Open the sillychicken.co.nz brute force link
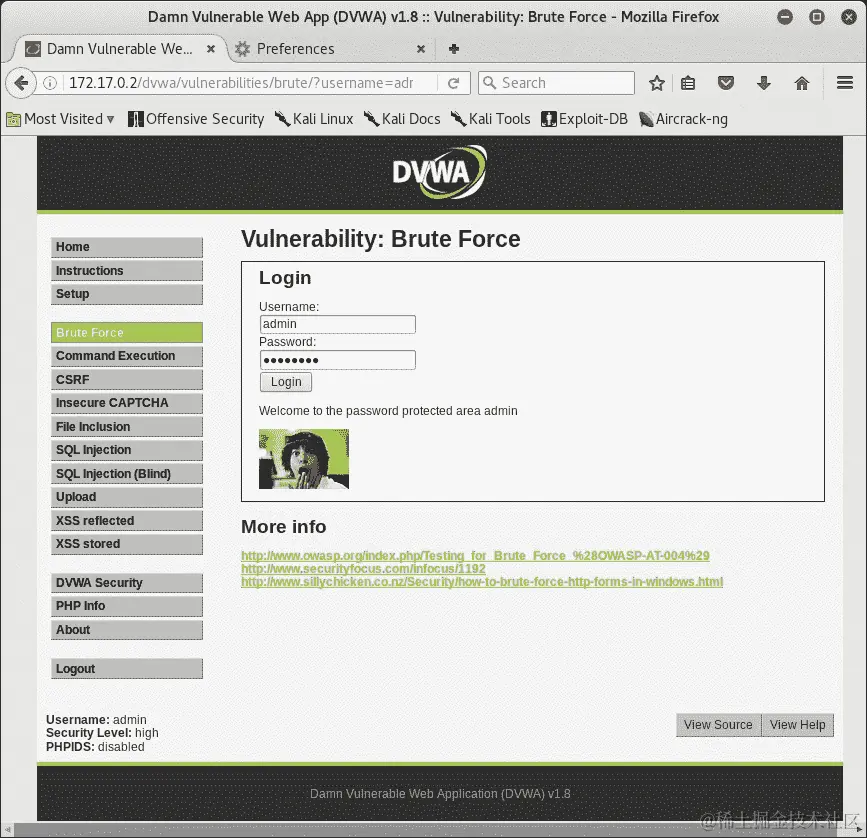Viewport: 867px width, 838px height. [x=482, y=582]
